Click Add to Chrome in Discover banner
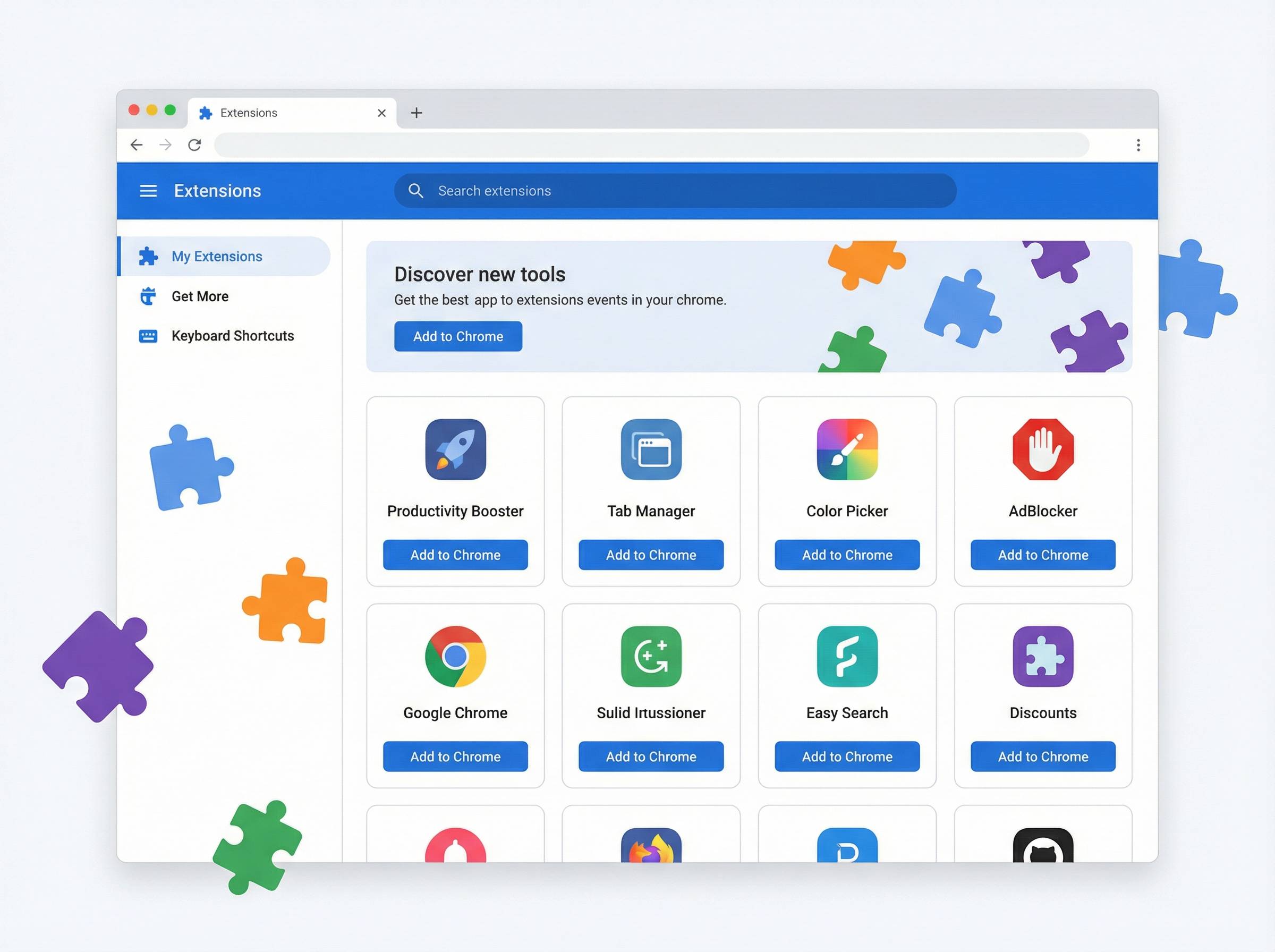The height and width of the screenshot is (952, 1275). (458, 336)
